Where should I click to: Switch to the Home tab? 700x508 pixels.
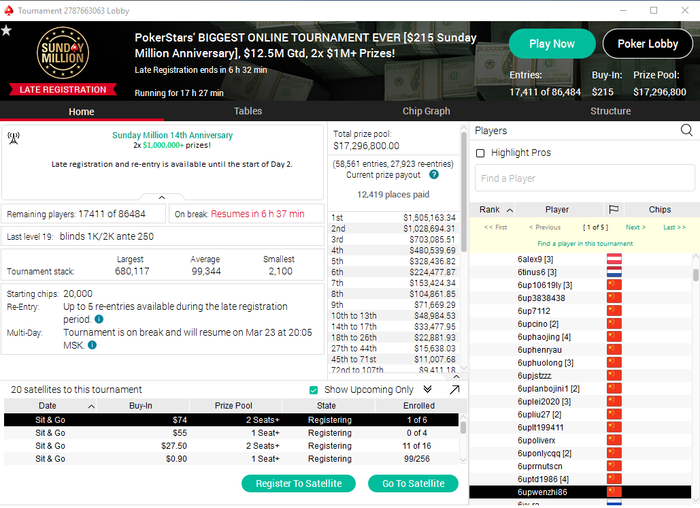(x=81, y=111)
